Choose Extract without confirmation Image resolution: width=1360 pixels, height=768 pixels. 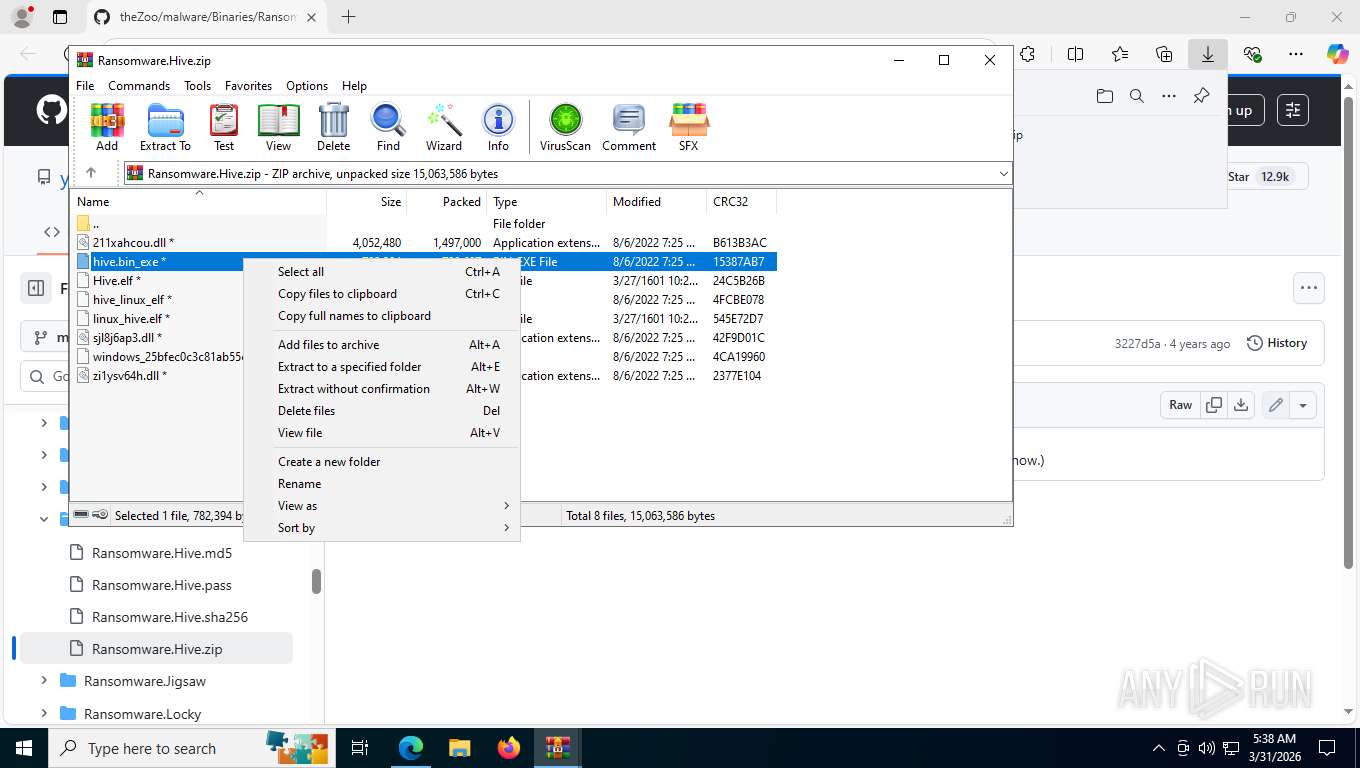[382, 389]
